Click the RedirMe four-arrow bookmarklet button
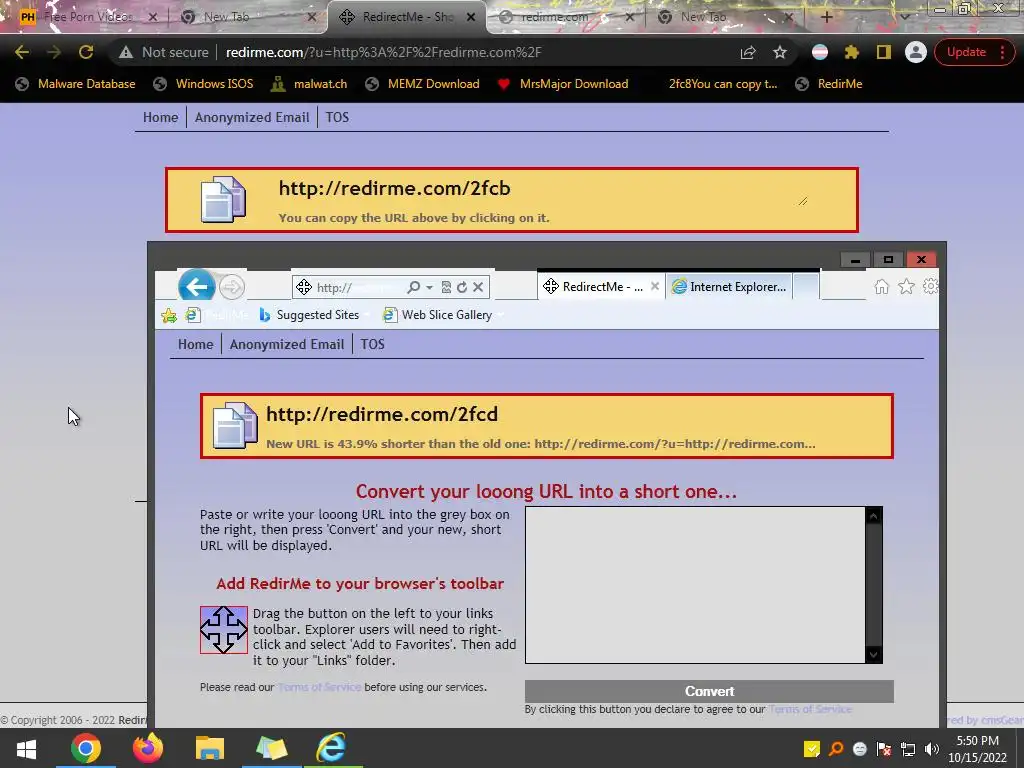This screenshot has height=768, width=1024. pos(224,630)
